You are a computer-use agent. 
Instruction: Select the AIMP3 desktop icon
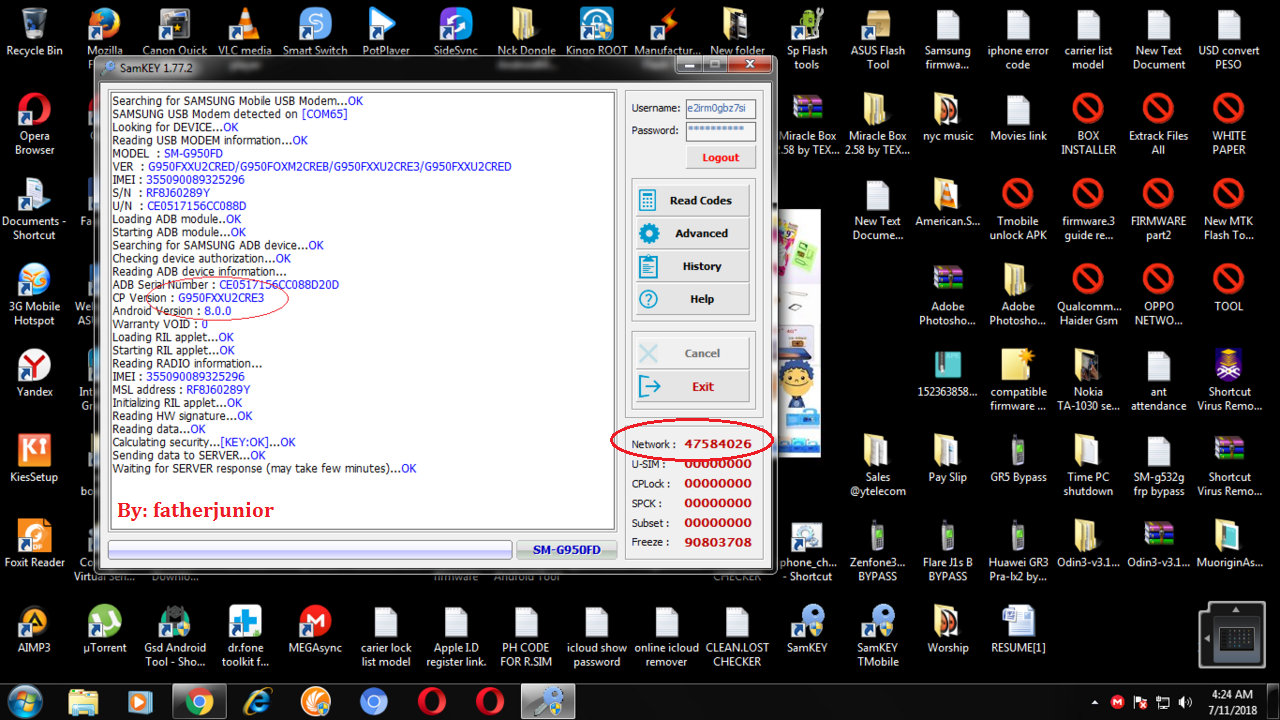[34, 629]
